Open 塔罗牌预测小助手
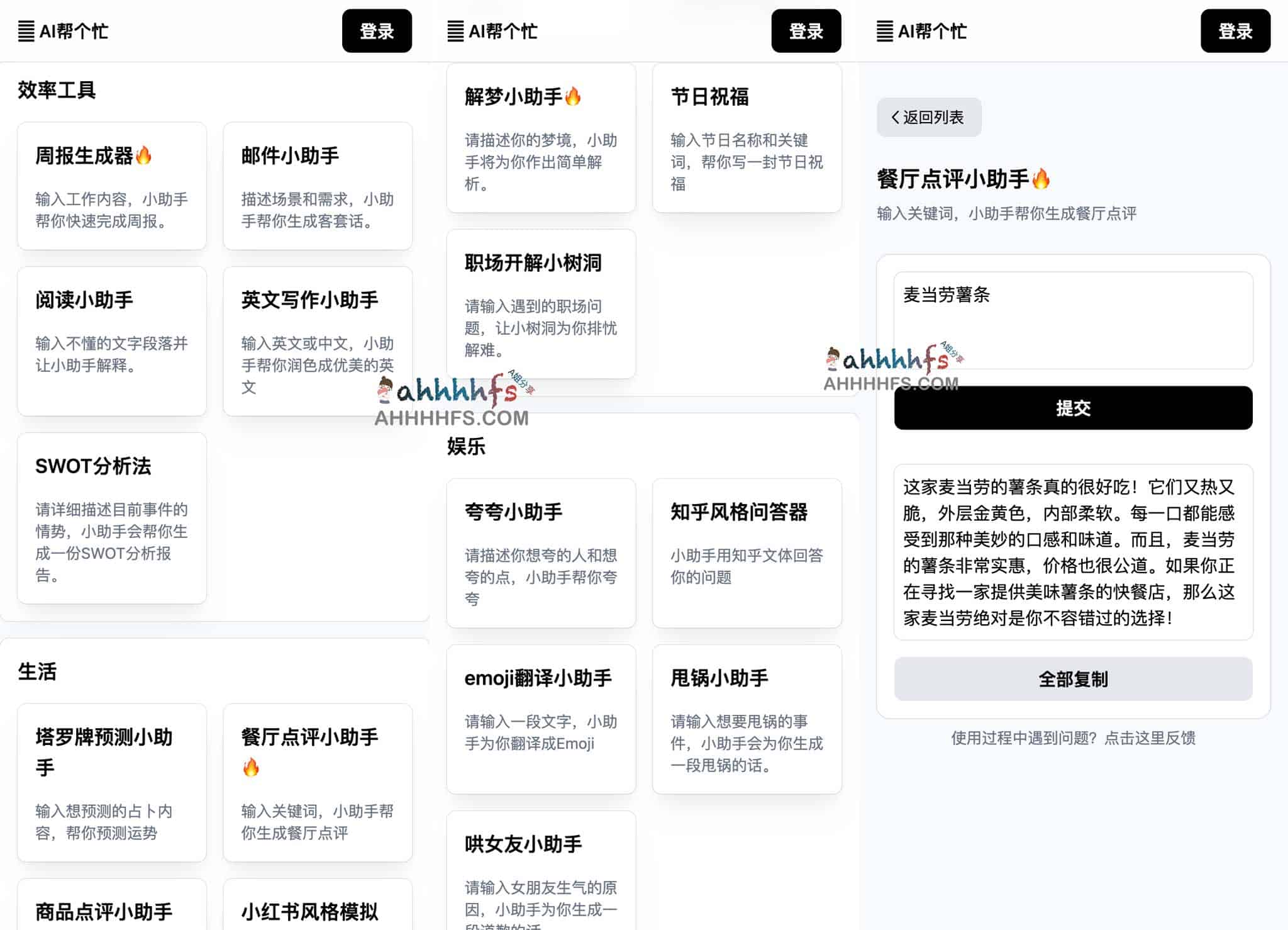Screen dimensions: 1288x930 point(112,783)
